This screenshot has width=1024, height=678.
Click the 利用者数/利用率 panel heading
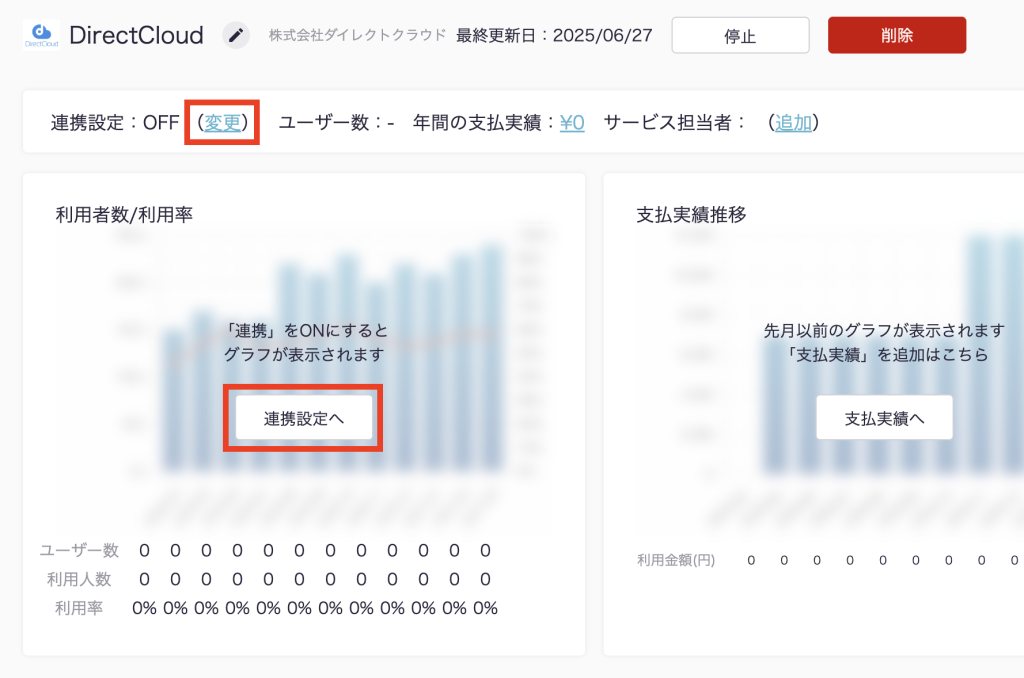click(124, 215)
